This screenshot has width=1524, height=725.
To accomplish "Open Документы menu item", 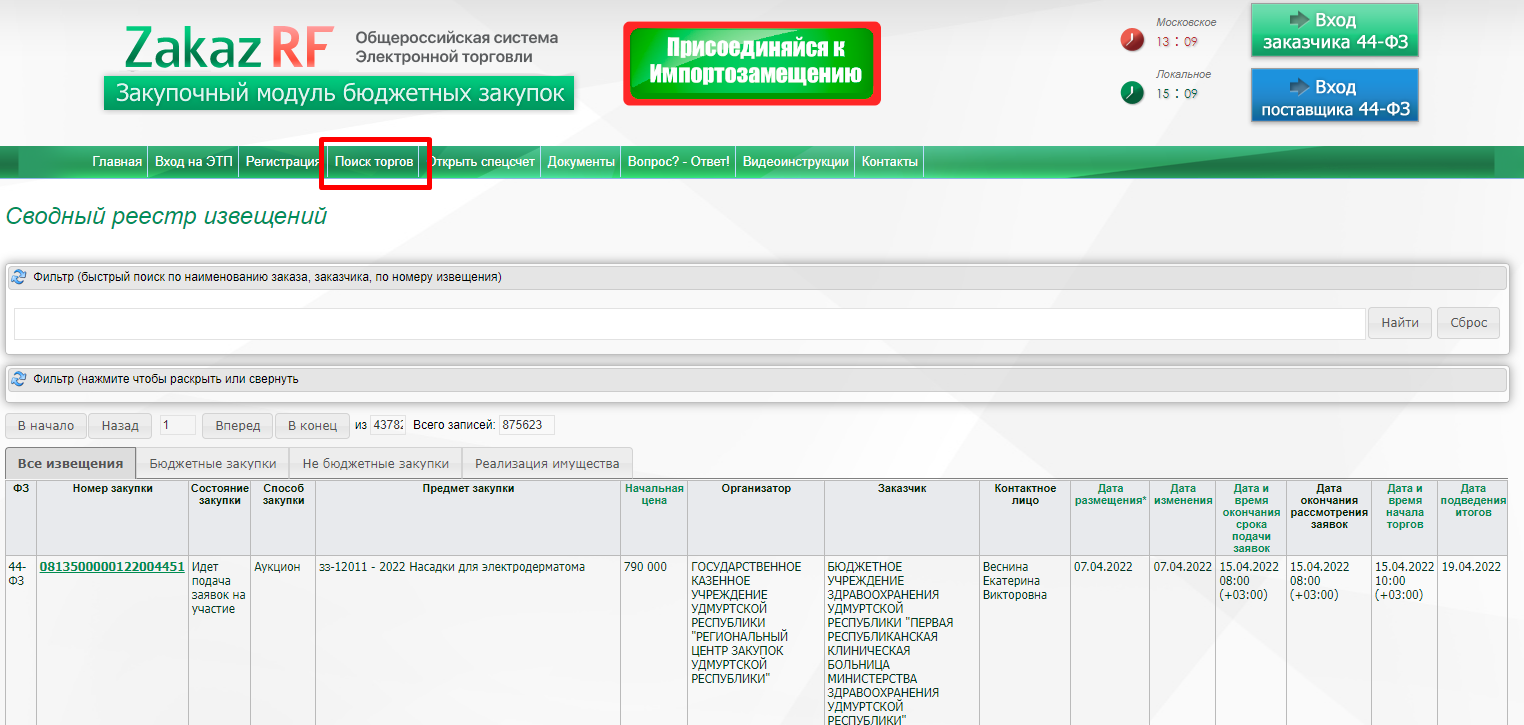I will (x=581, y=162).
